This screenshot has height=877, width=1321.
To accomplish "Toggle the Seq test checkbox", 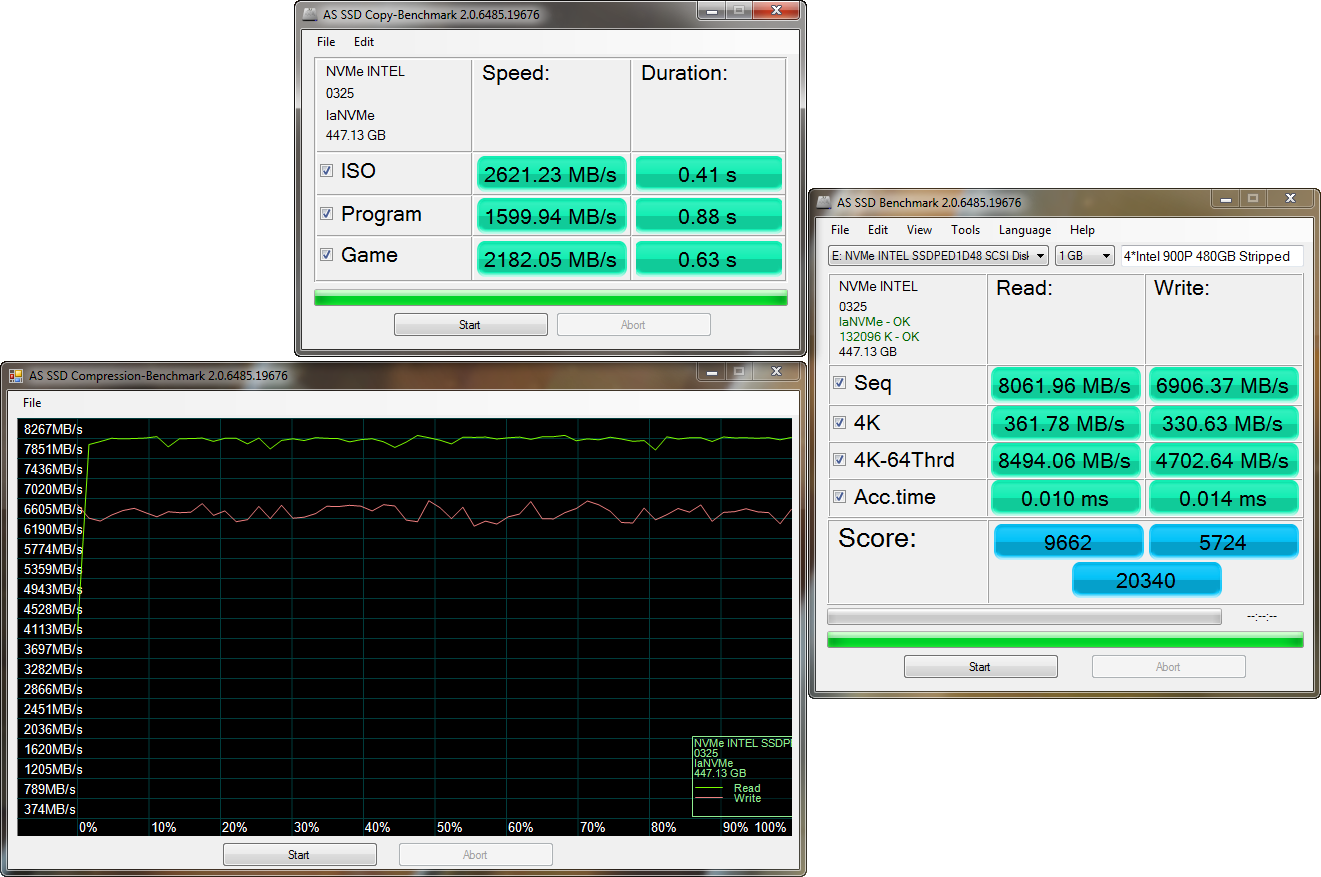I will [x=840, y=383].
